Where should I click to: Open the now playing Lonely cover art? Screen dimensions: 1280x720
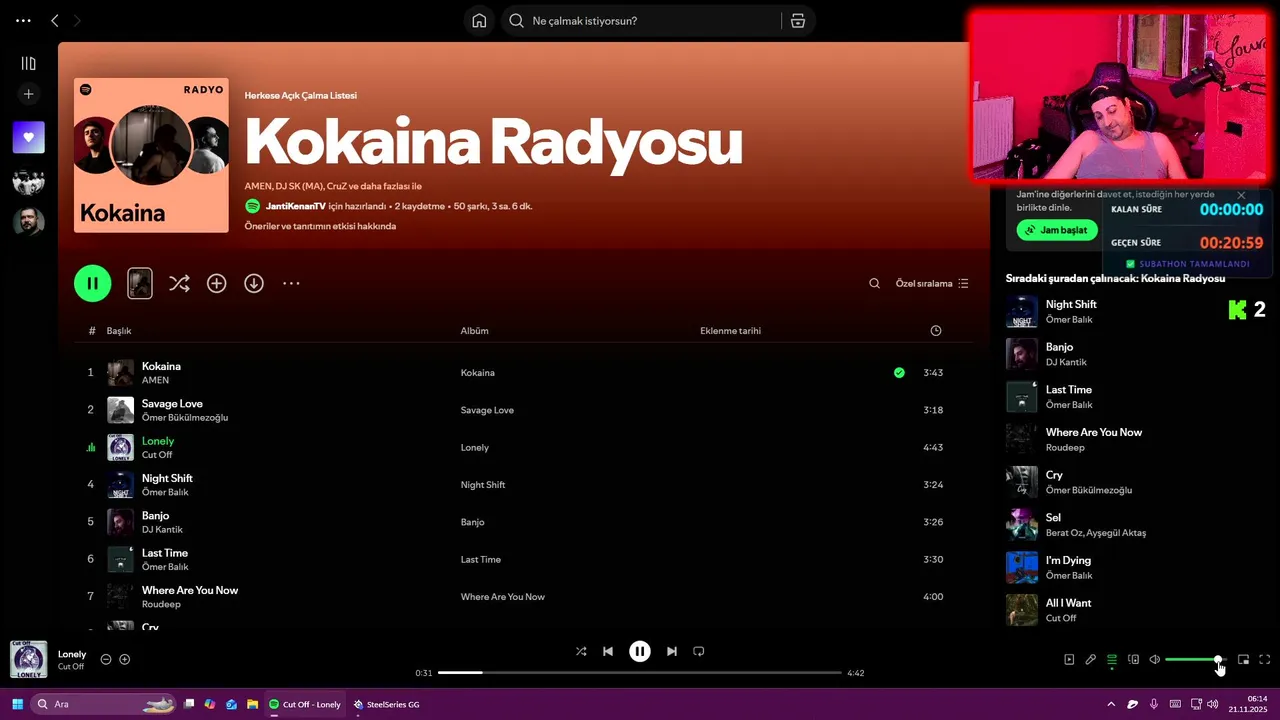coord(29,659)
